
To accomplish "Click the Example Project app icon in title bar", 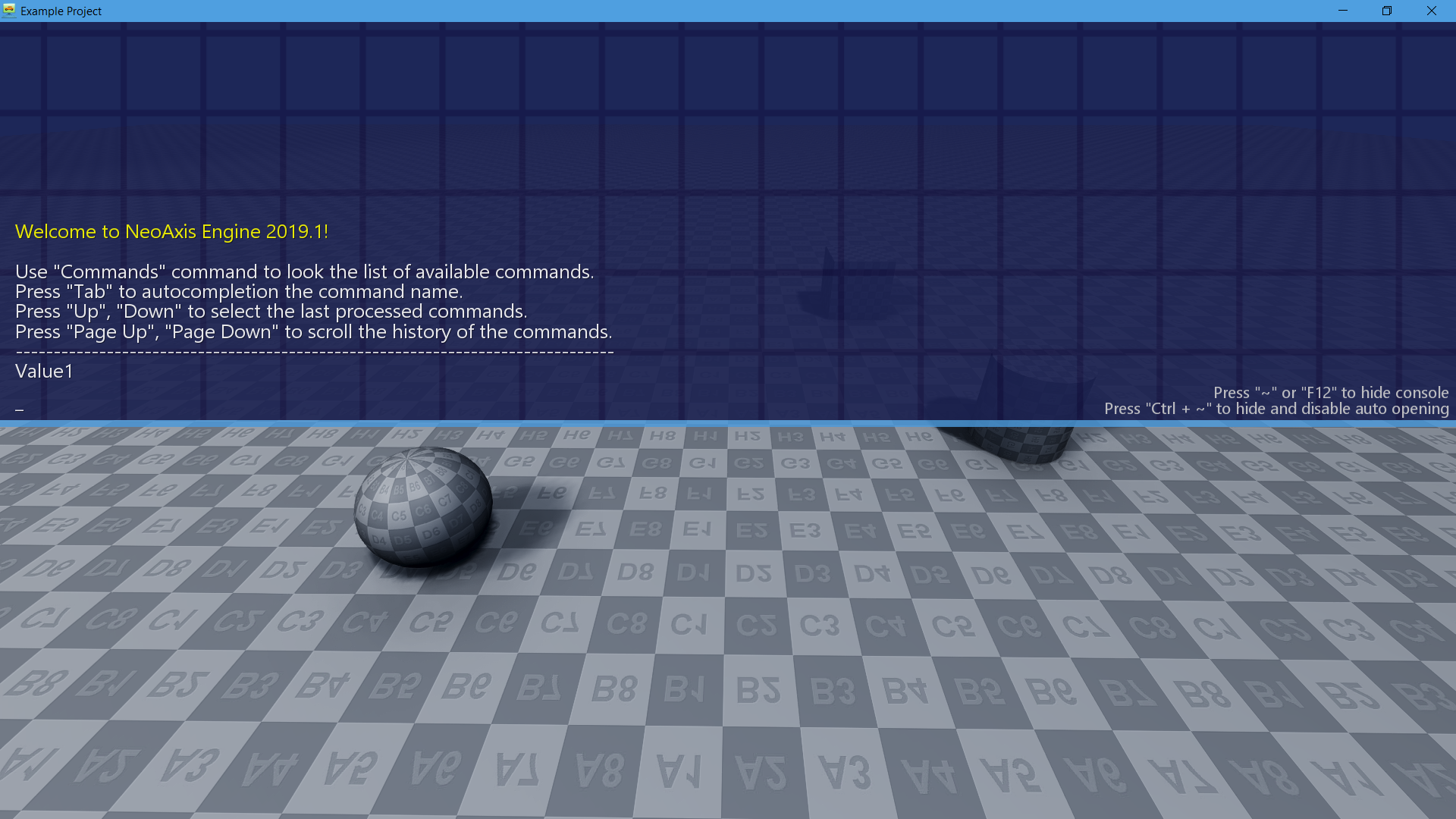I will click(x=9, y=11).
